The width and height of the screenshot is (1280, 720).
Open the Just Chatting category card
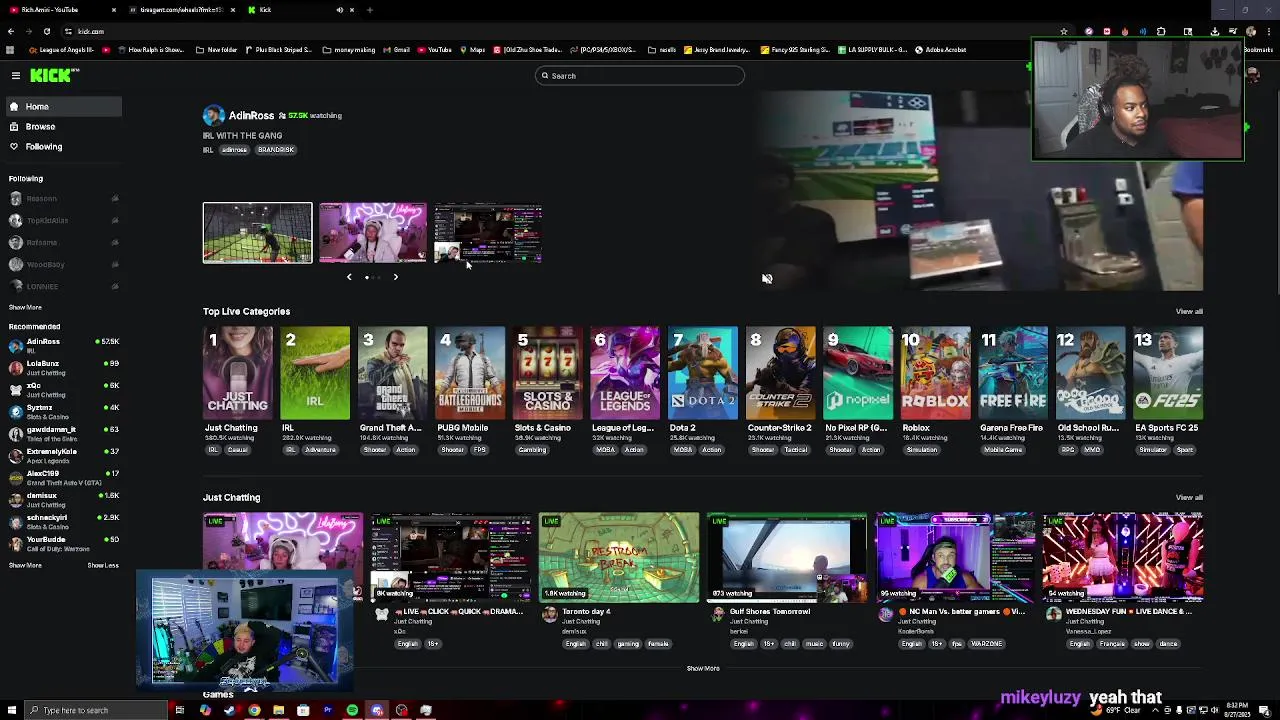click(x=238, y=372)
